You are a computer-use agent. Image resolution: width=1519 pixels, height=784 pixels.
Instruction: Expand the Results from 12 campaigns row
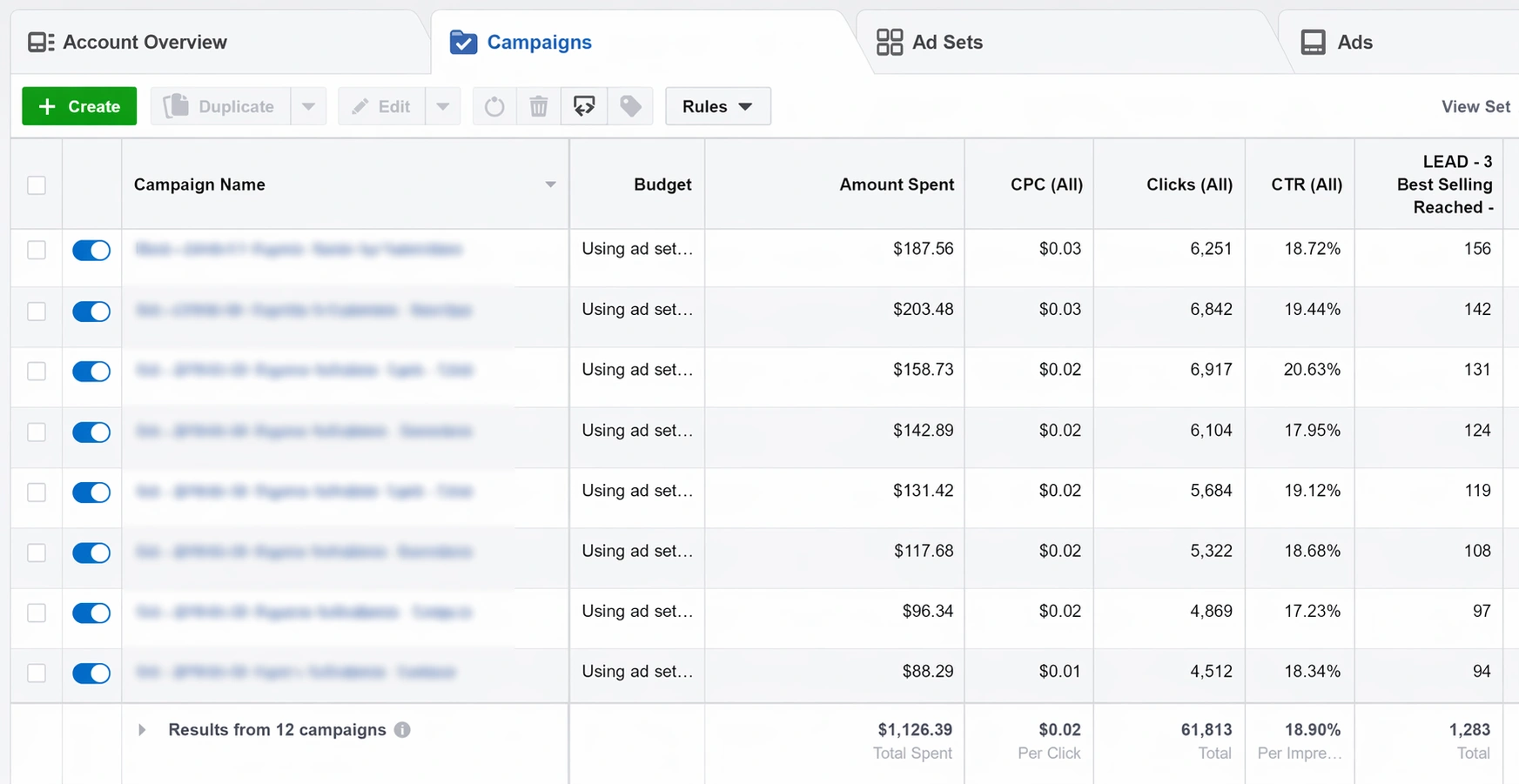[x=142, y=730]
